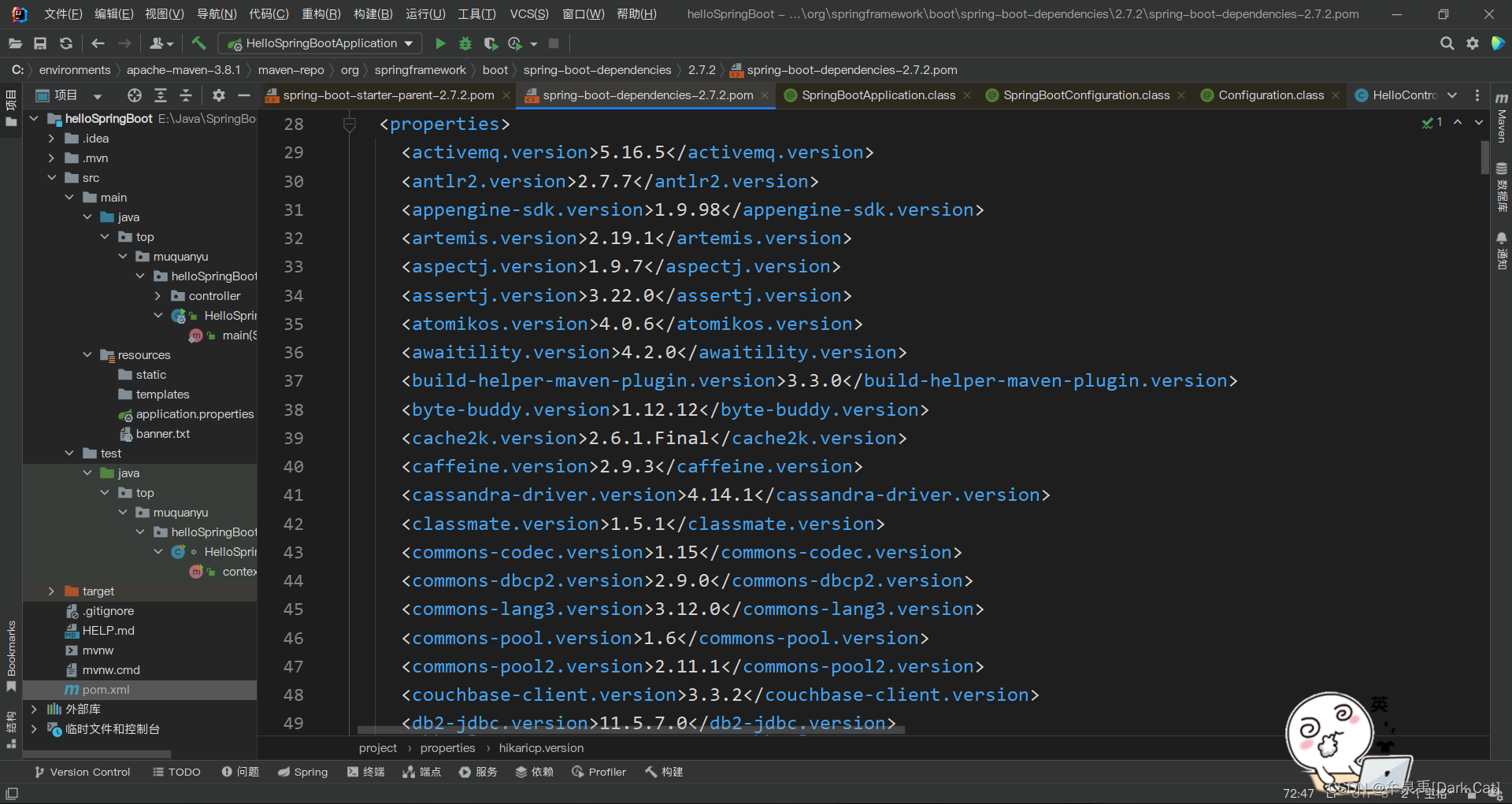This screenshot has width=1512, height=804.
Task: Open VCS(S) menu
Action: click(x=529, y=14)
